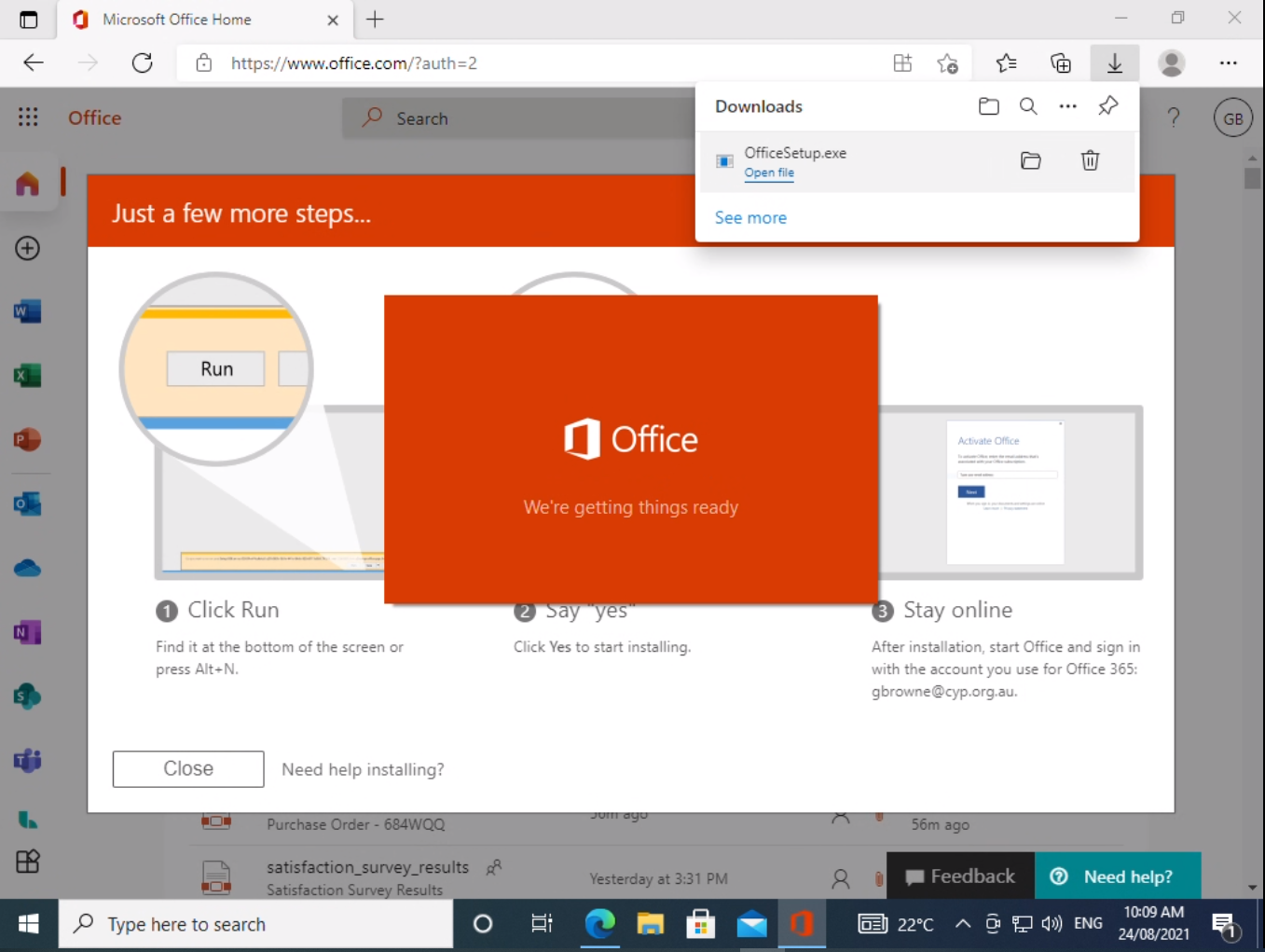Viewport: 1265px width, 952px height.
Task: Open the Office app launcher grid
Action: 28,117
